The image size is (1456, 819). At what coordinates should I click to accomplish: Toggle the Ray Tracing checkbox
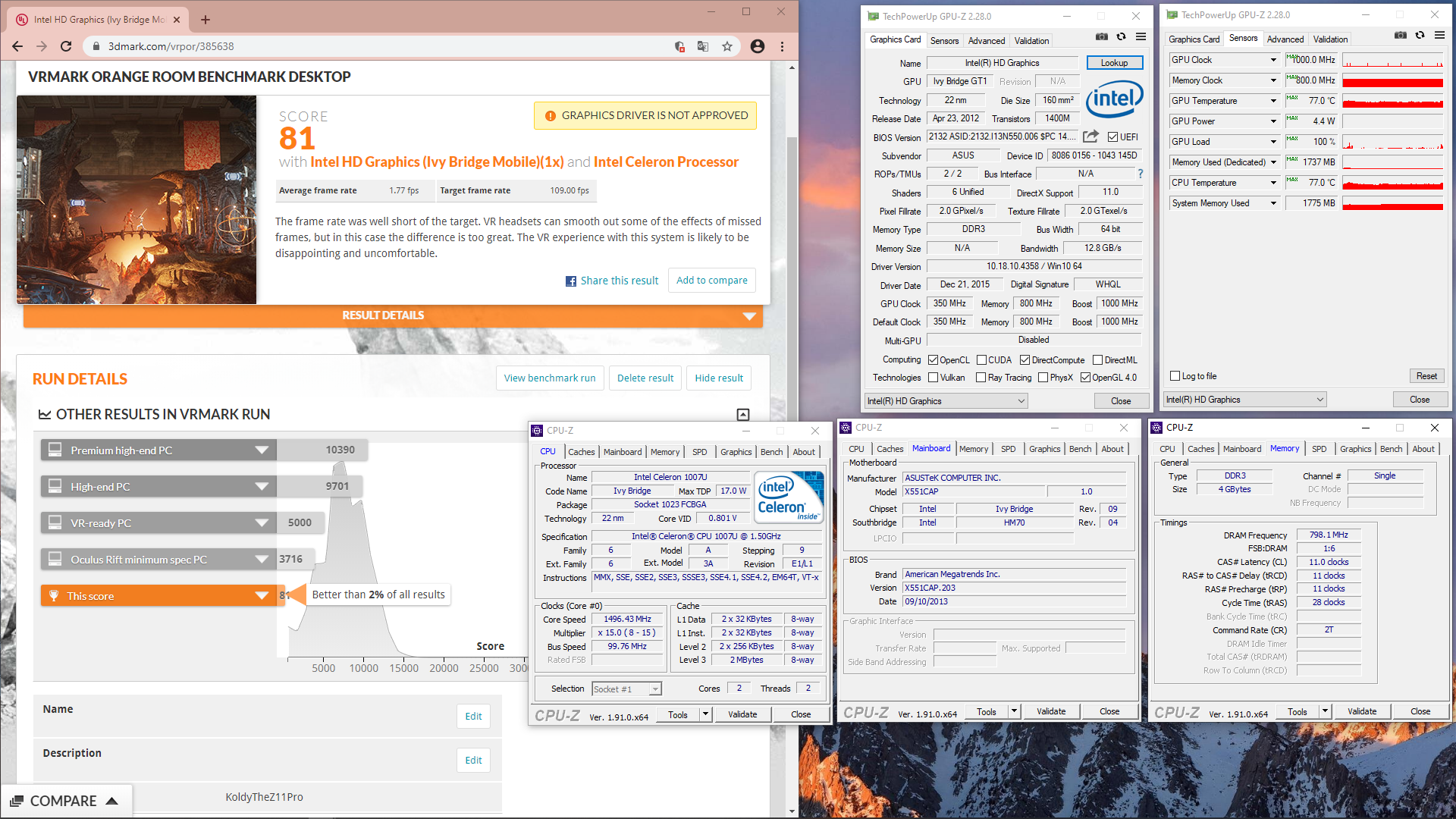pyautogui.click(x=981, y=378)
